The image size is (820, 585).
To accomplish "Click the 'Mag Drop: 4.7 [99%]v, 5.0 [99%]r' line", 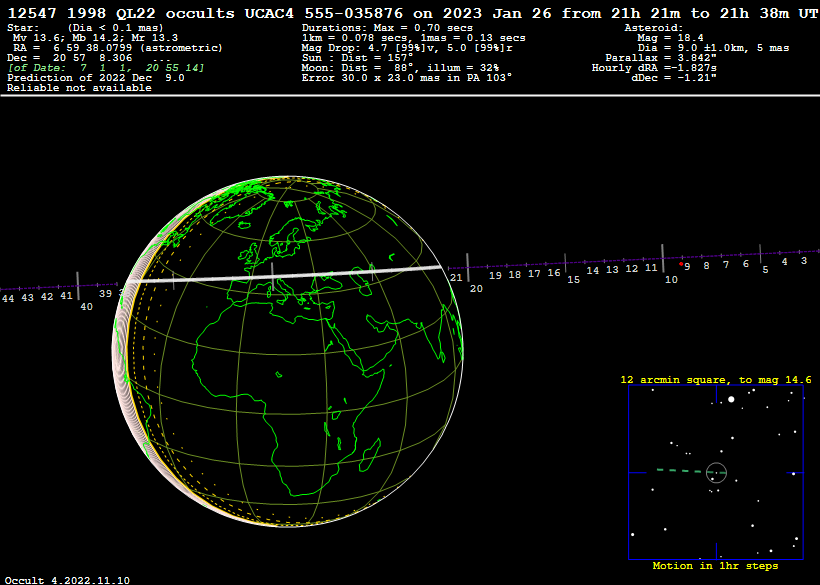I will pos(407,48).
